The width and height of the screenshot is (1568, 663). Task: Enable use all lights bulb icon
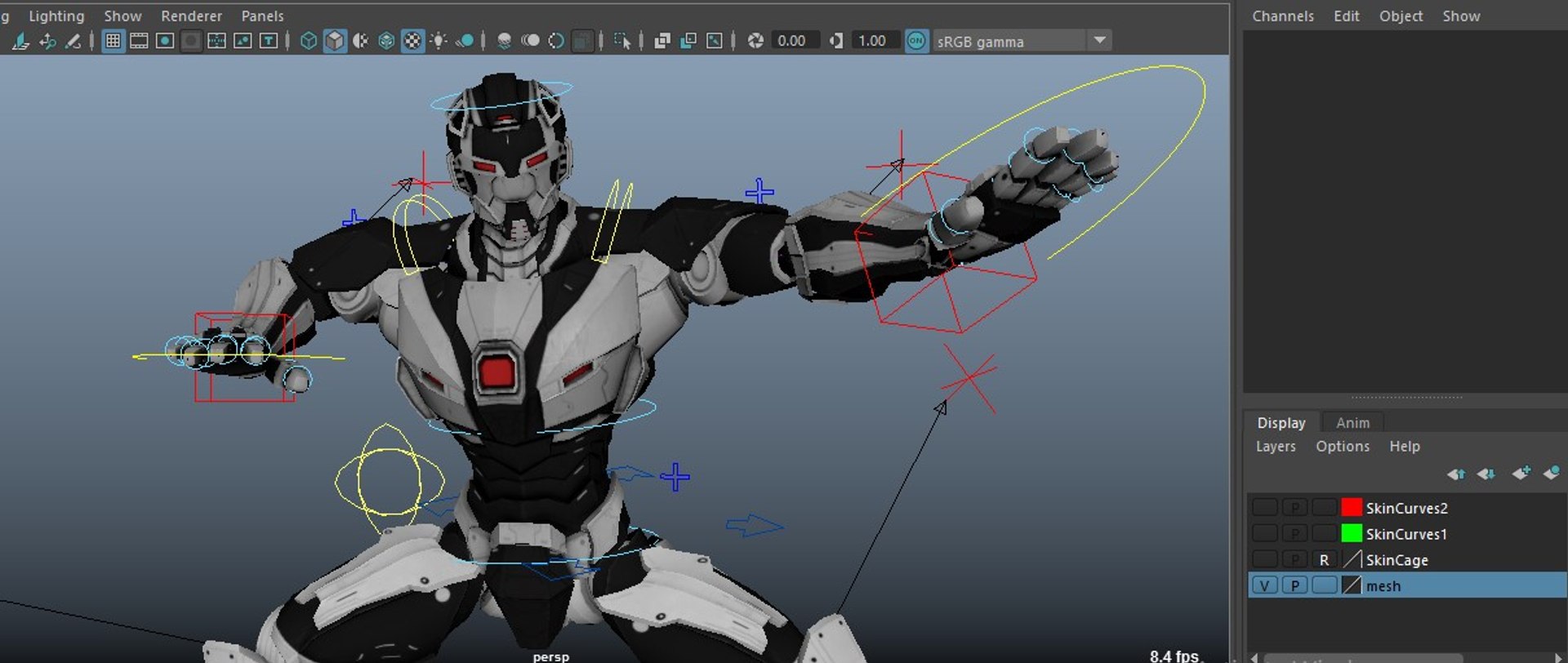pos(439,41)
